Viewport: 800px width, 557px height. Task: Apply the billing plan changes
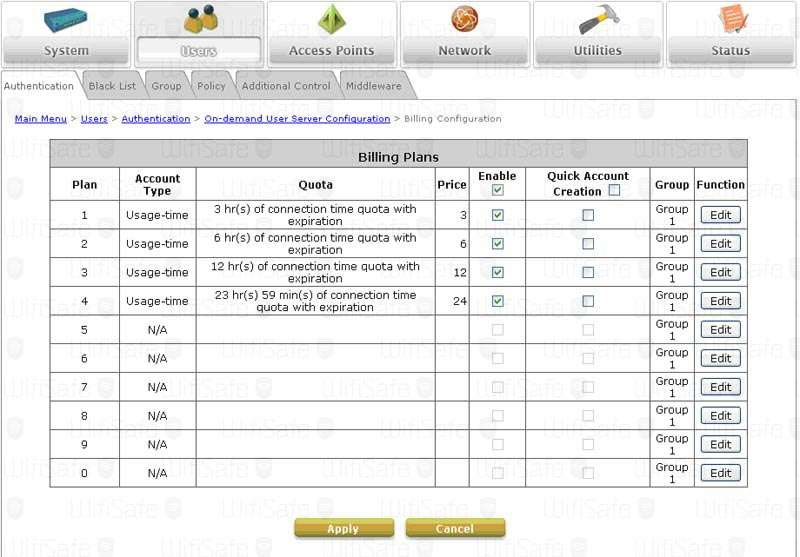point(344,528)
